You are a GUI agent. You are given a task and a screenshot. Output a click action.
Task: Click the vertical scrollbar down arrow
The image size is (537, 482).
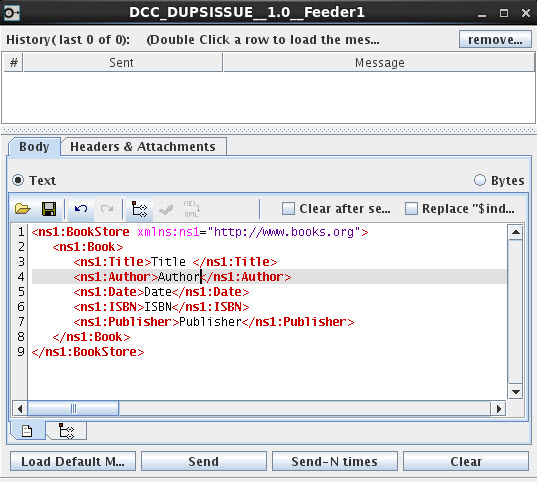515,392
